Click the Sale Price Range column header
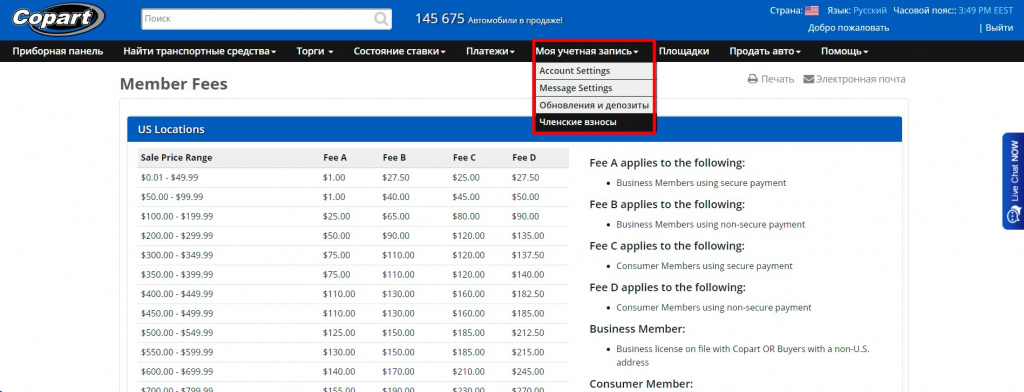This screenshot has width=1024, height=392. click(x=176, y=157)
